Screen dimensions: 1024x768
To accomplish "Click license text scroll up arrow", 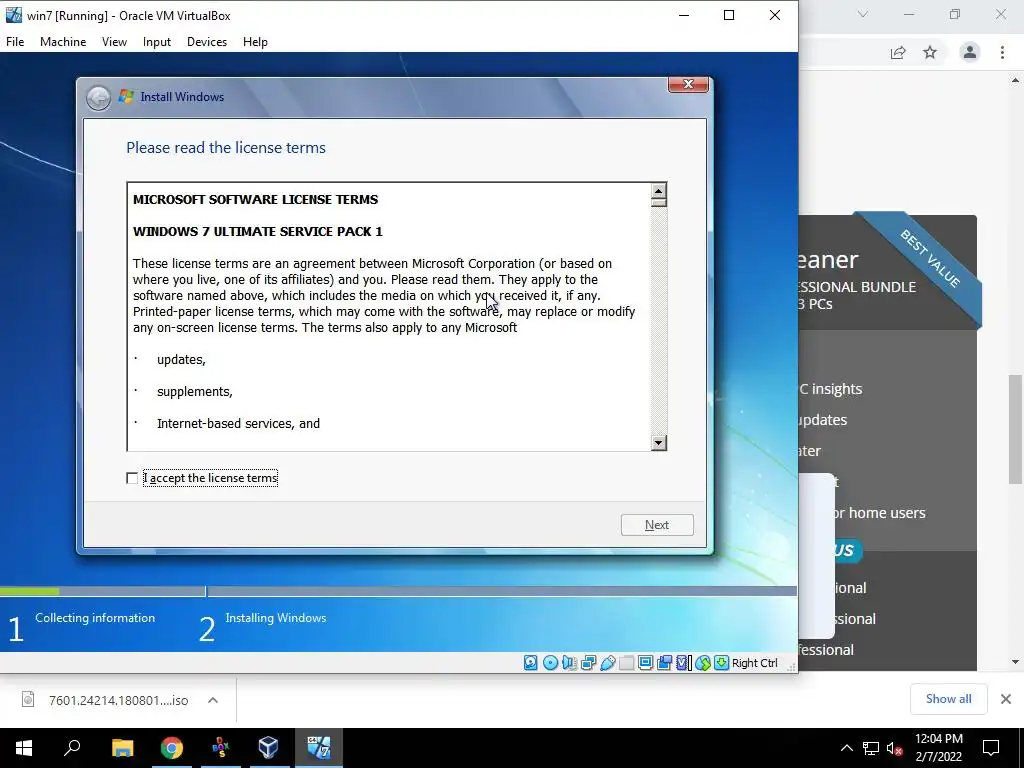I will (x=658, y=191).
